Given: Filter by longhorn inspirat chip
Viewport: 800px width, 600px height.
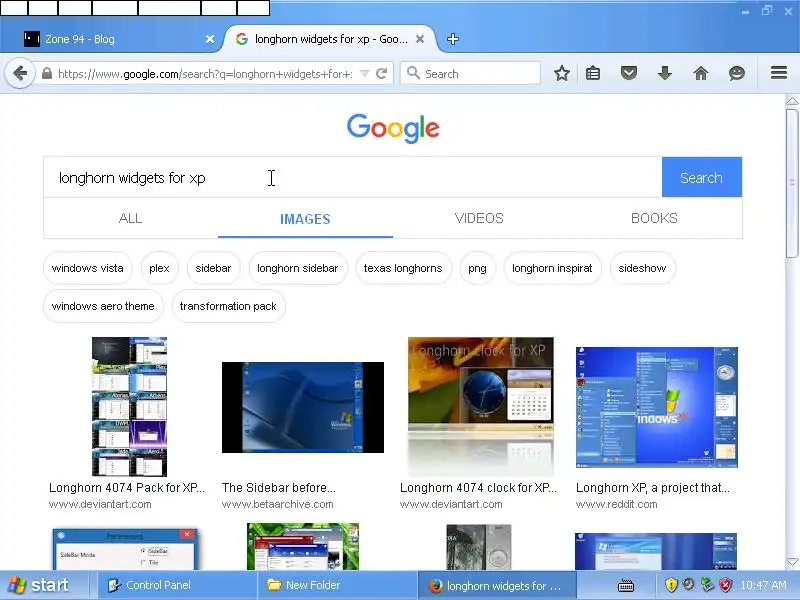Looking at the screenshot, I should pos(552,268).
